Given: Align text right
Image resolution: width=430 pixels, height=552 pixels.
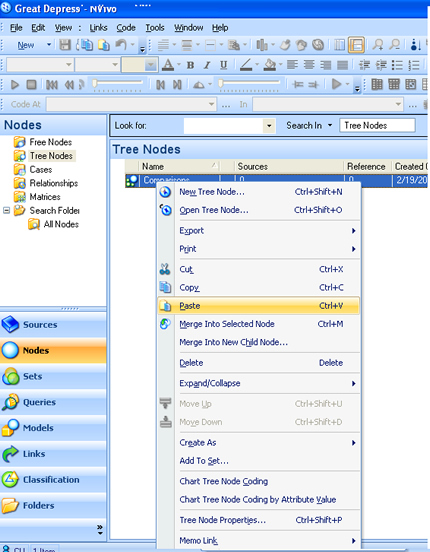Looking at the screenshot, I should [x=325, y=65].
